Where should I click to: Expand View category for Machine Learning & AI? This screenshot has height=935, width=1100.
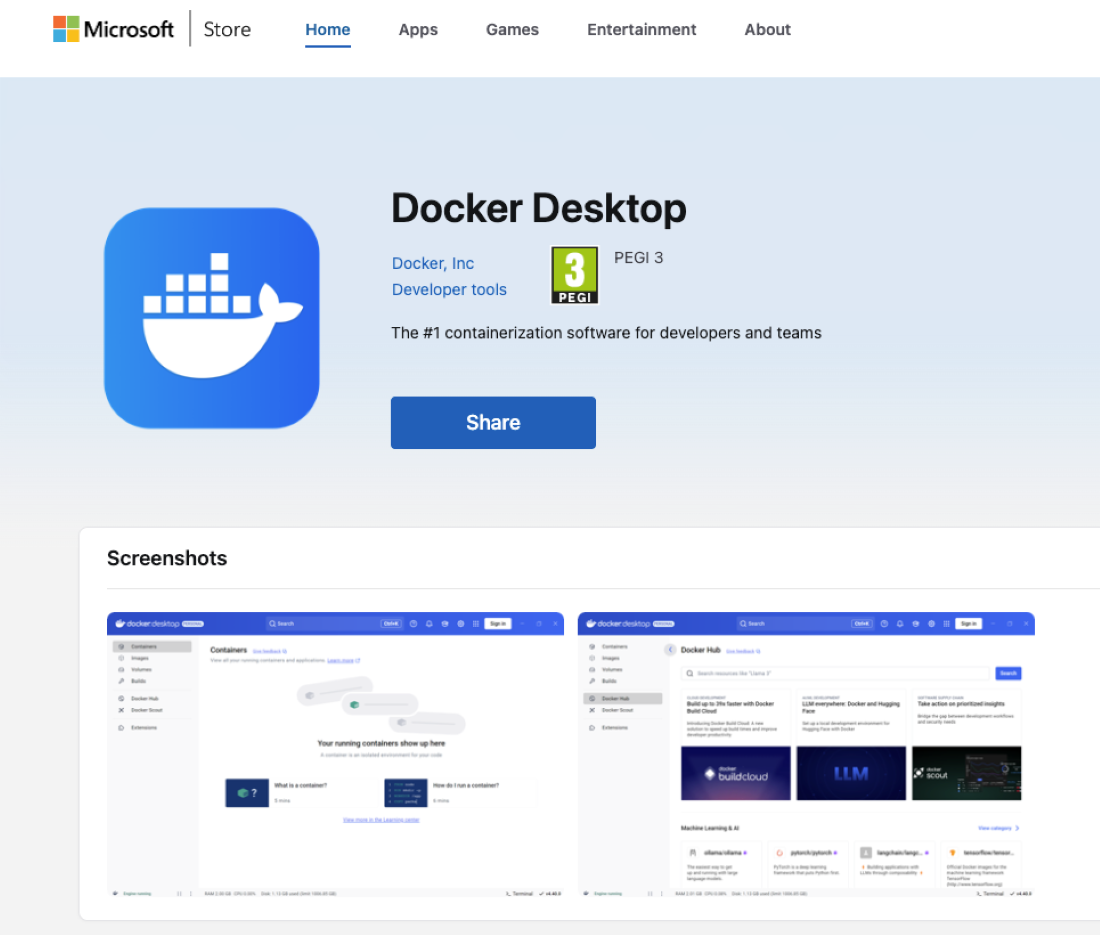pyautogui.click(x=996, y=828)
